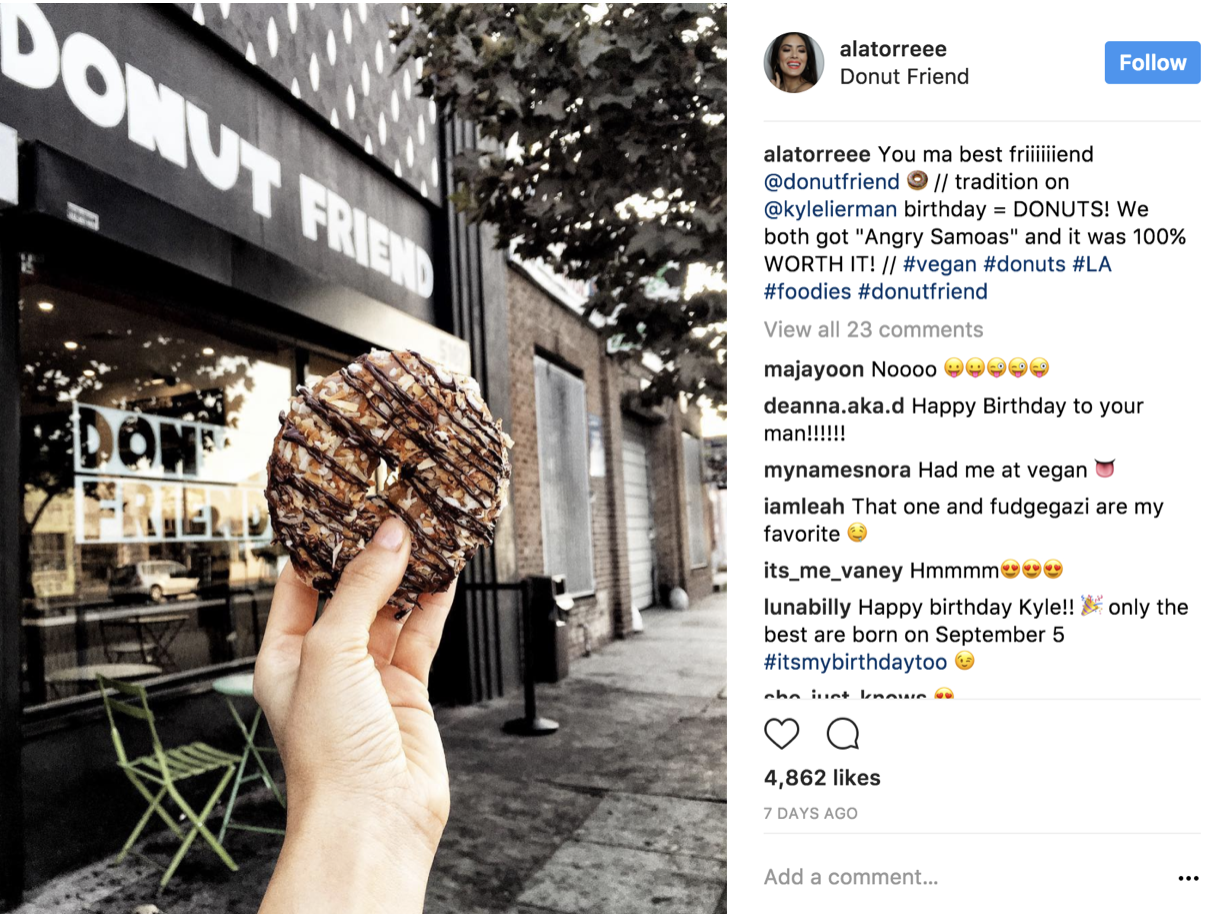The height and width of the screenshot is (914, 1222).
Task: Open the donut photo
Action: 363,457
